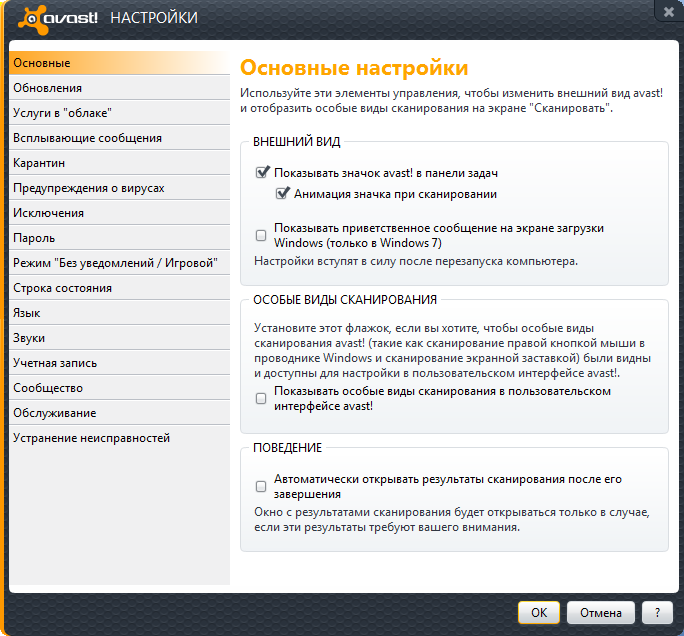
Task: Close the settings window with X
Action: coord(669,12)
